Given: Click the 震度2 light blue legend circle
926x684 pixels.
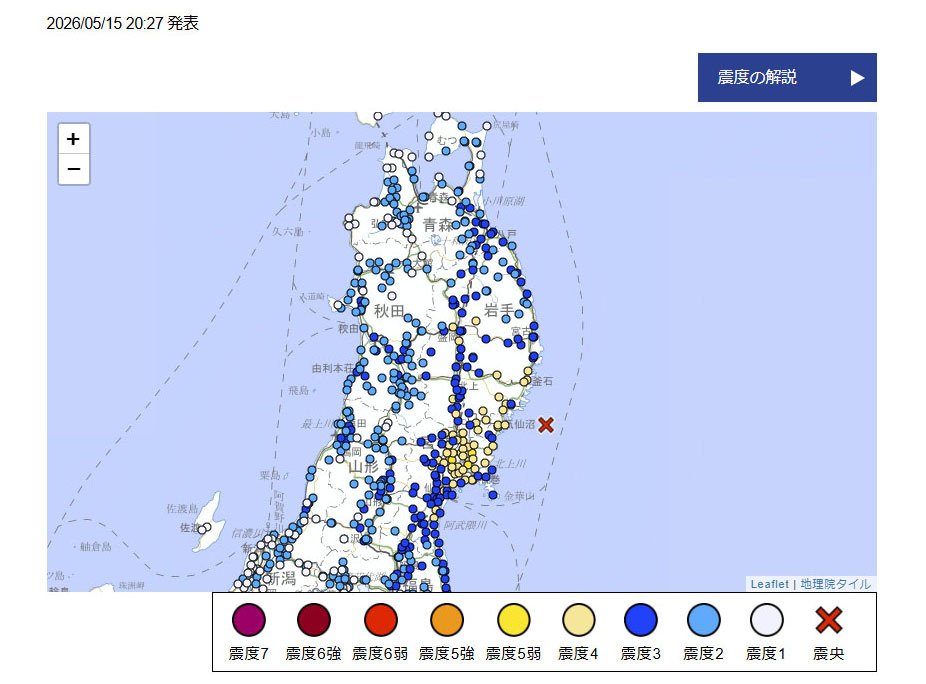Looking at the screenshot, I should (x=703, y=620).
